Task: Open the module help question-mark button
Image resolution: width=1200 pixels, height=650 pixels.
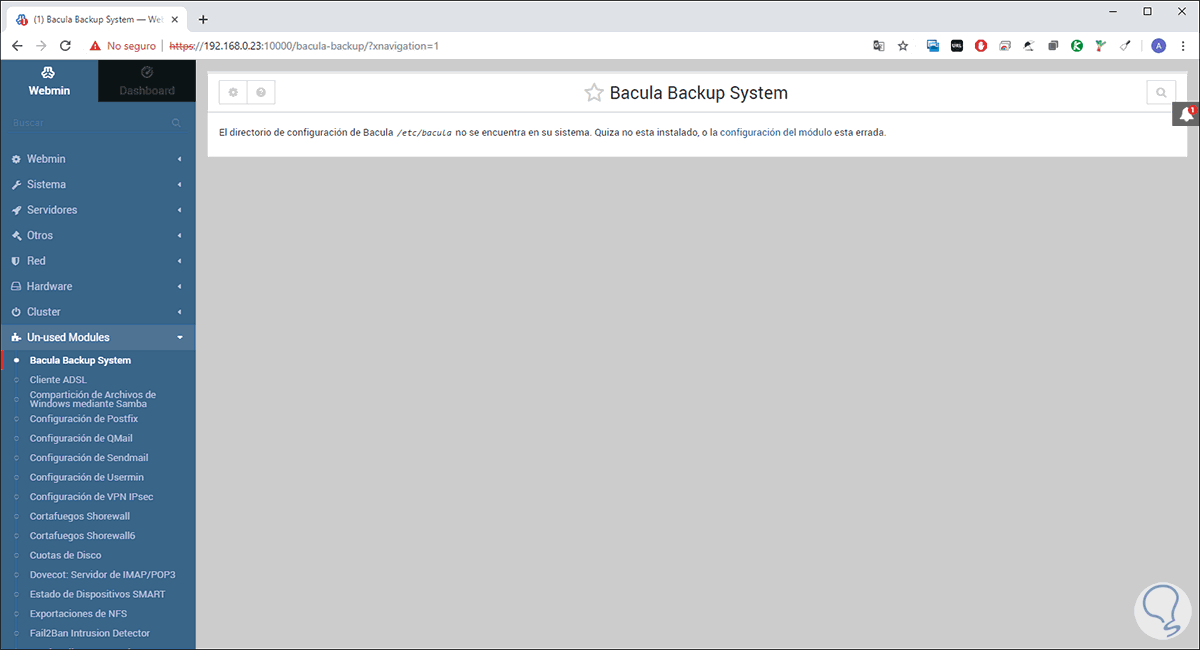Action: pyautogui.click(x=261, y=92)
